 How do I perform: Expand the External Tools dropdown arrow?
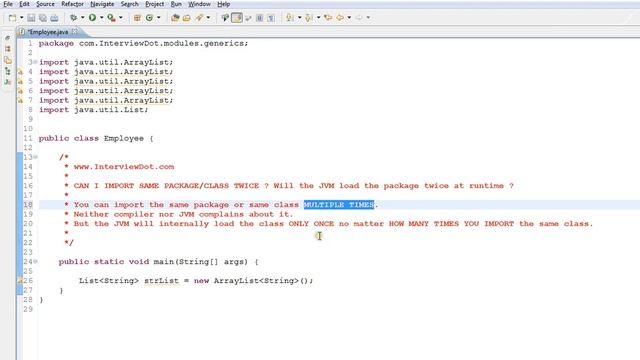120,18
